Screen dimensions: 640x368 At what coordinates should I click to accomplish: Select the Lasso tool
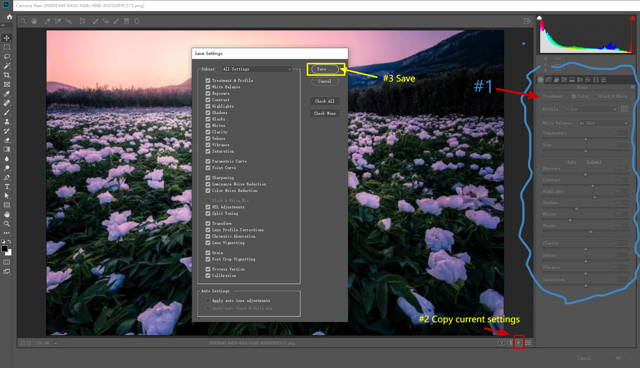tap(7, 56)
